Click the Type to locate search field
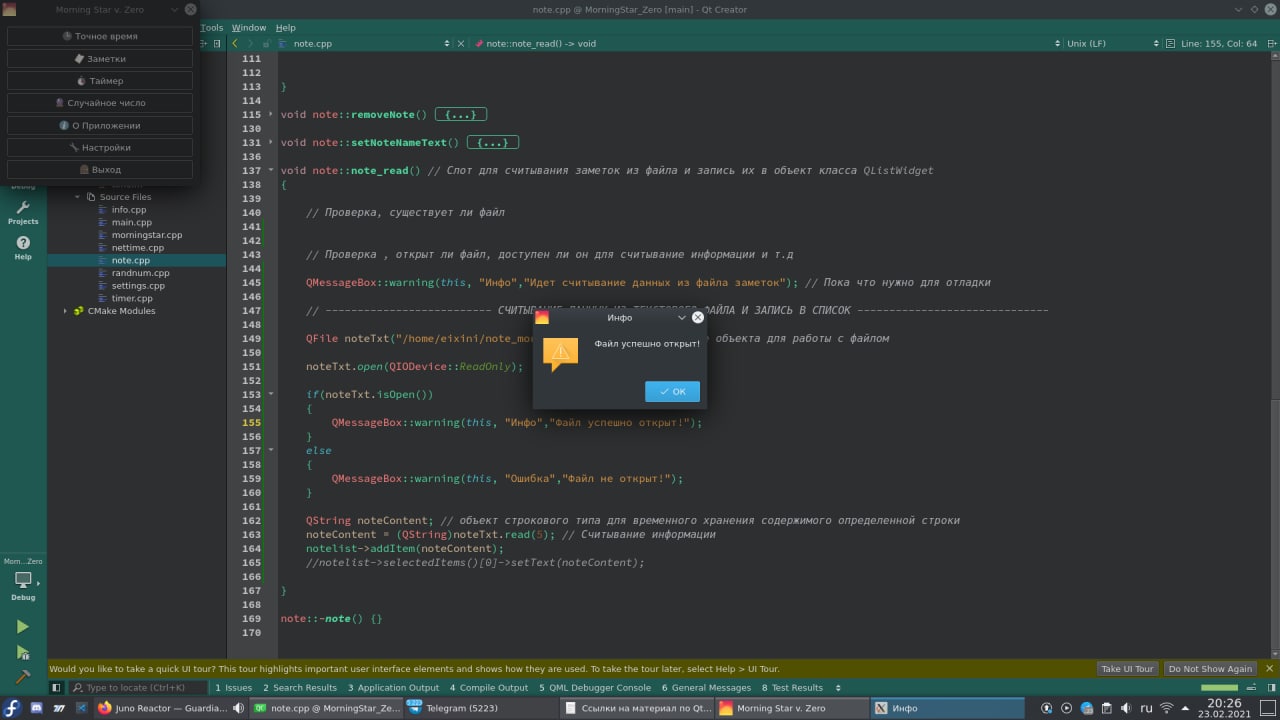The width and height of the screenshot is (1280, 720). click(140, 688)
